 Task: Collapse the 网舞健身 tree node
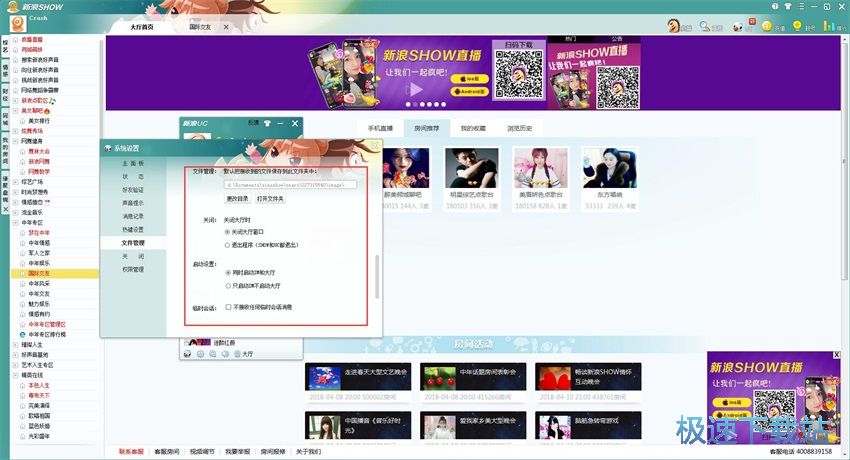point(15,141)
